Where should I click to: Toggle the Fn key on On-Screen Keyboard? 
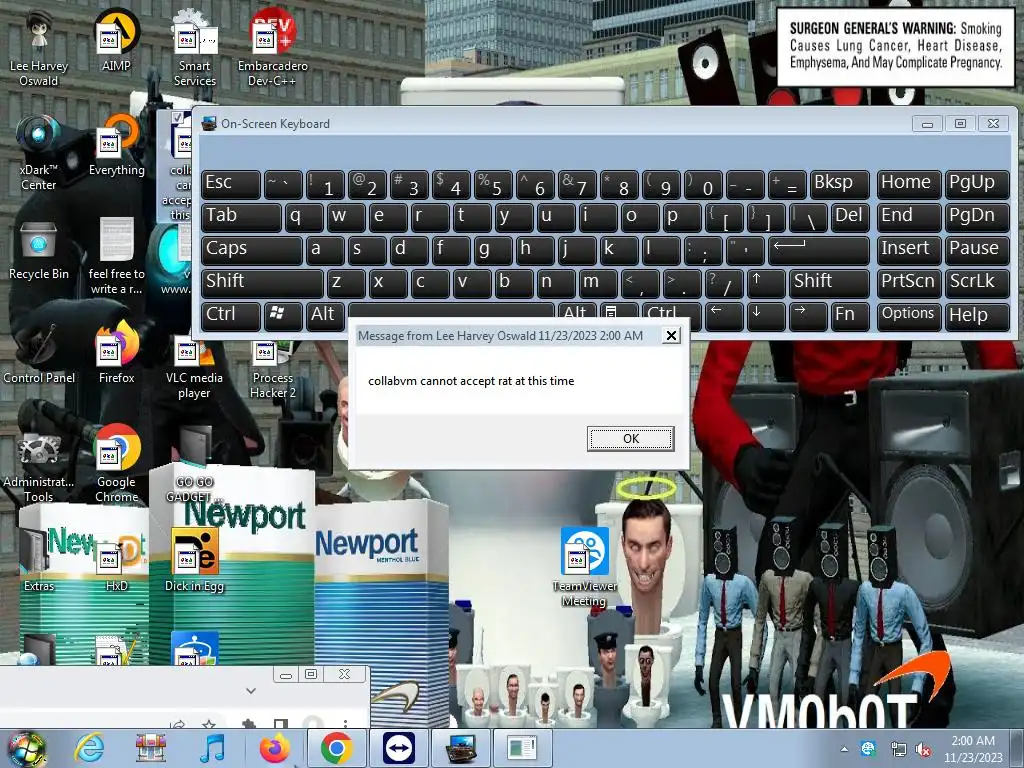click(850, 315)
